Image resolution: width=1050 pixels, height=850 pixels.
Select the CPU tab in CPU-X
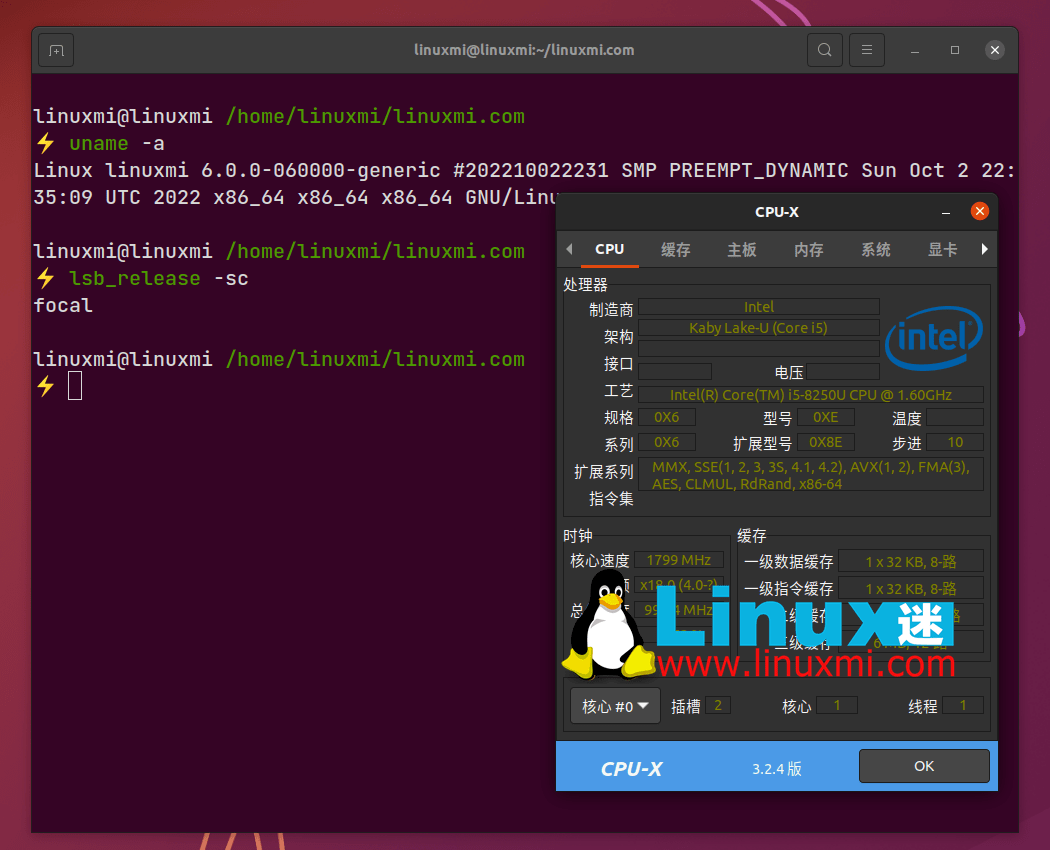[610, 249]
